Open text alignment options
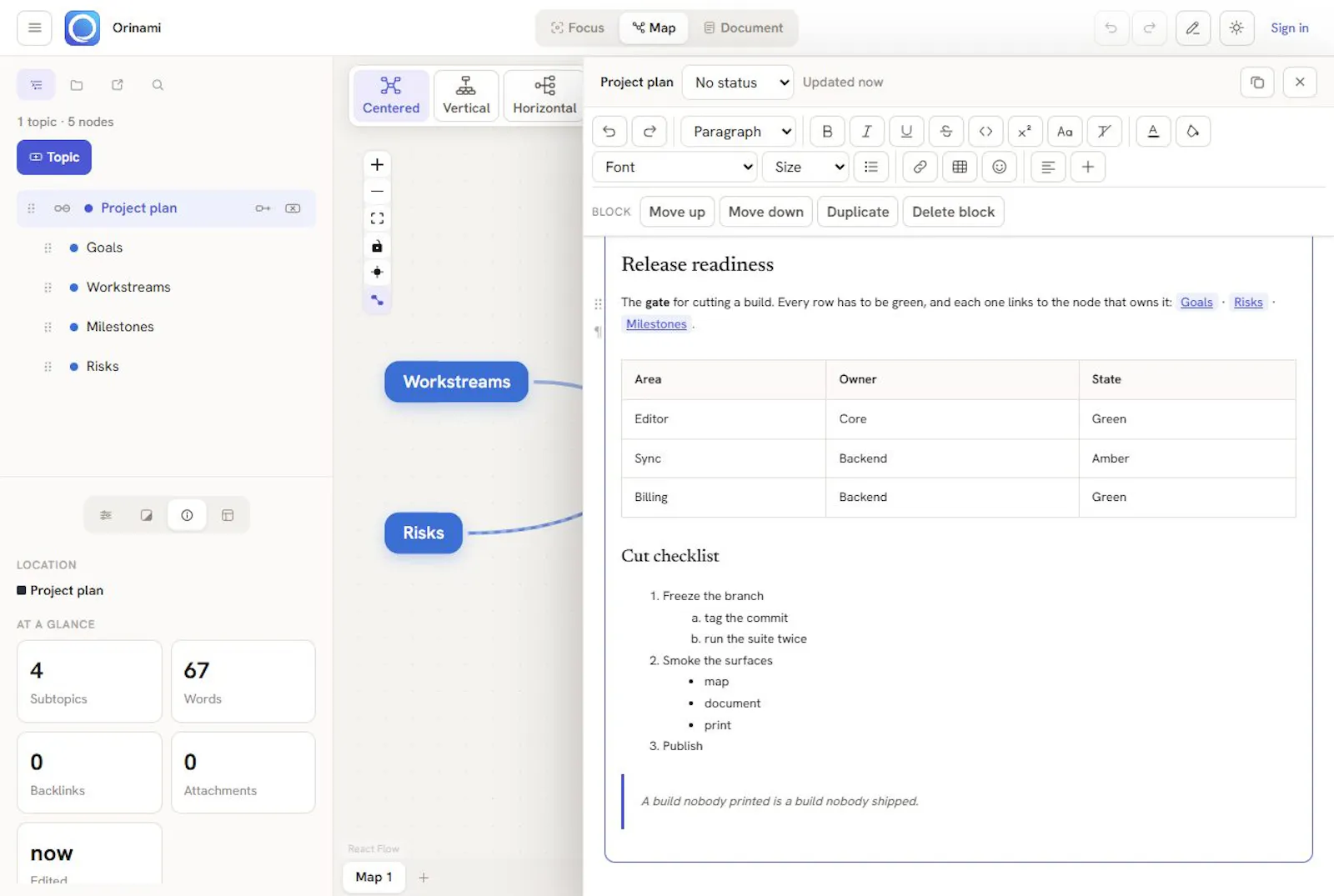Screen dimensions: 1334x896 point(1048,167)
